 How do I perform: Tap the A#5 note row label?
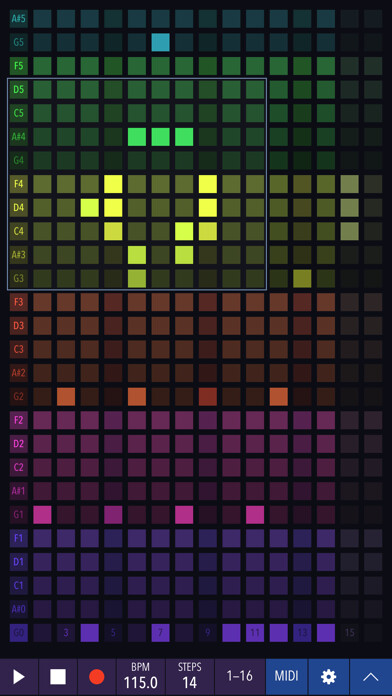pos(19,19)
